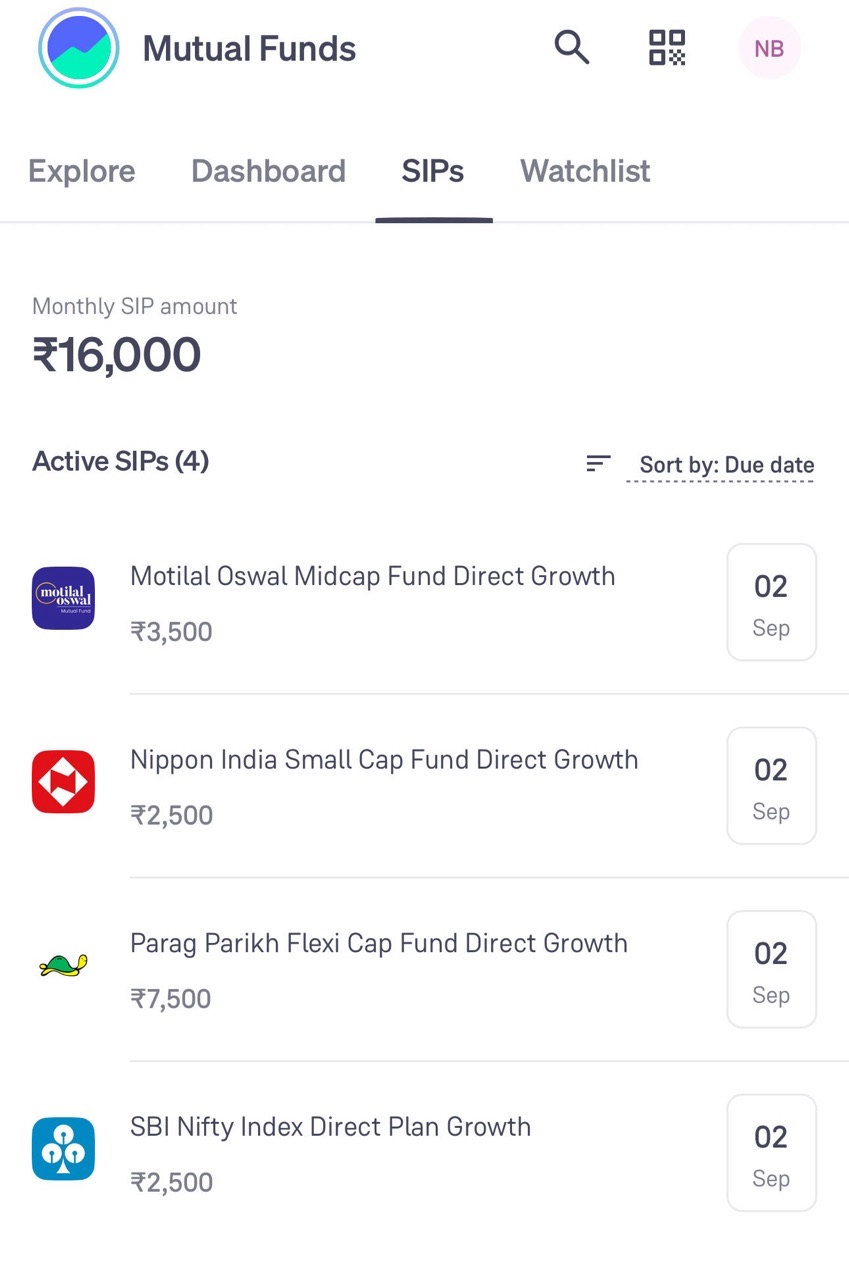Image resolution: width=849 pixels, height=1280 pixels.
Task: Open the Sort by: Due date dropdown
Action: pos(726,465)
